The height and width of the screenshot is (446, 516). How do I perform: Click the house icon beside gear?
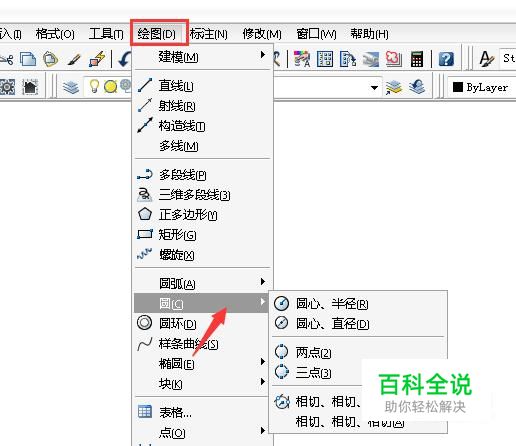pyautogui.click(x=30, y=87)
